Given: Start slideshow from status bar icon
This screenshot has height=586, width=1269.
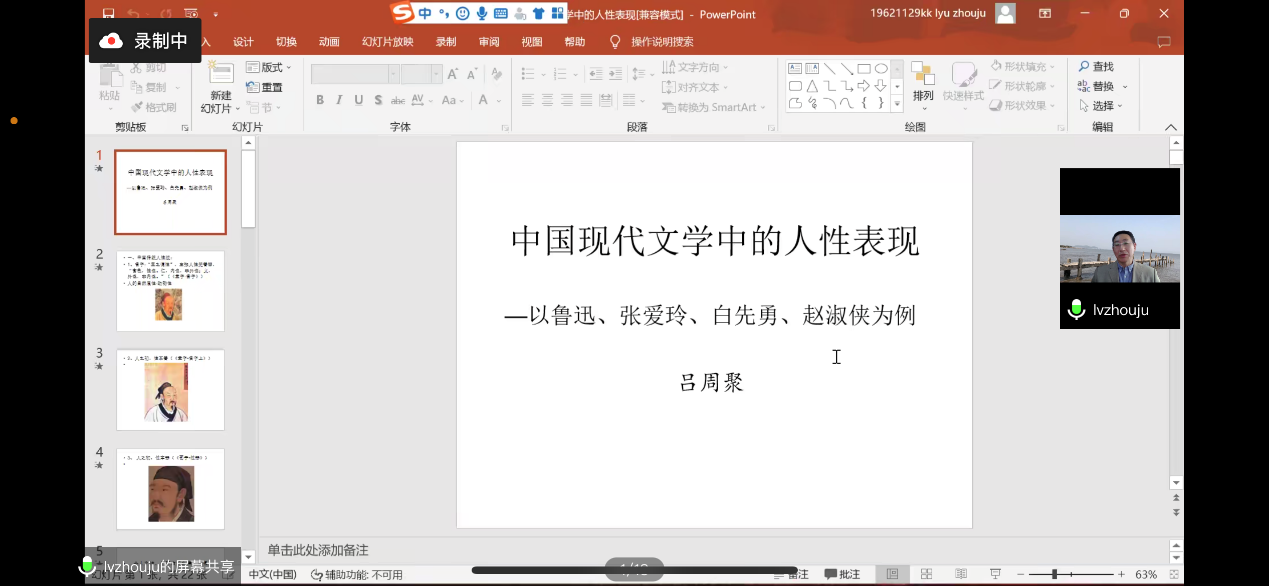Looking at the screenshot, I should click(994, 574).
